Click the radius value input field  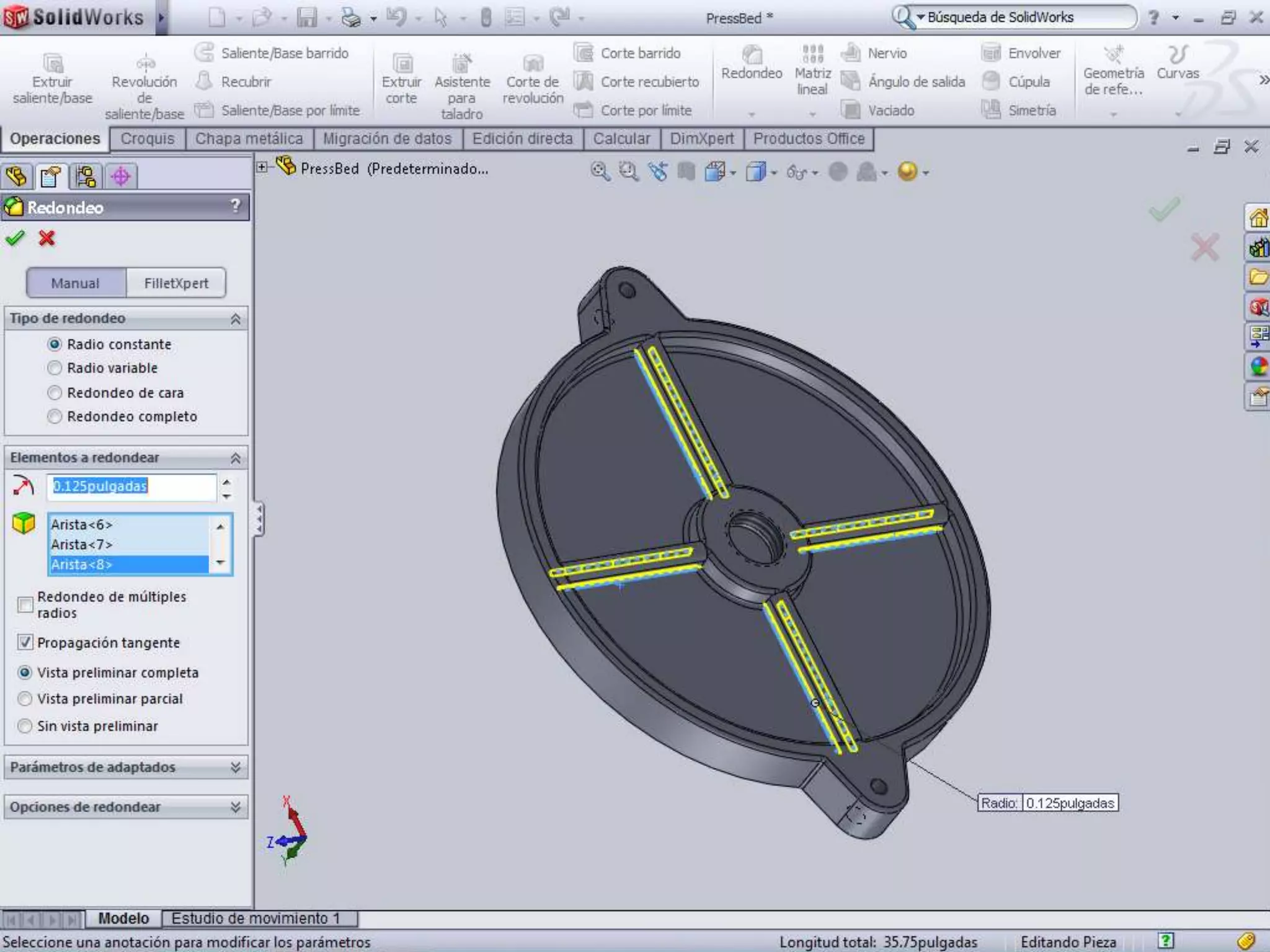pos(131,487)
